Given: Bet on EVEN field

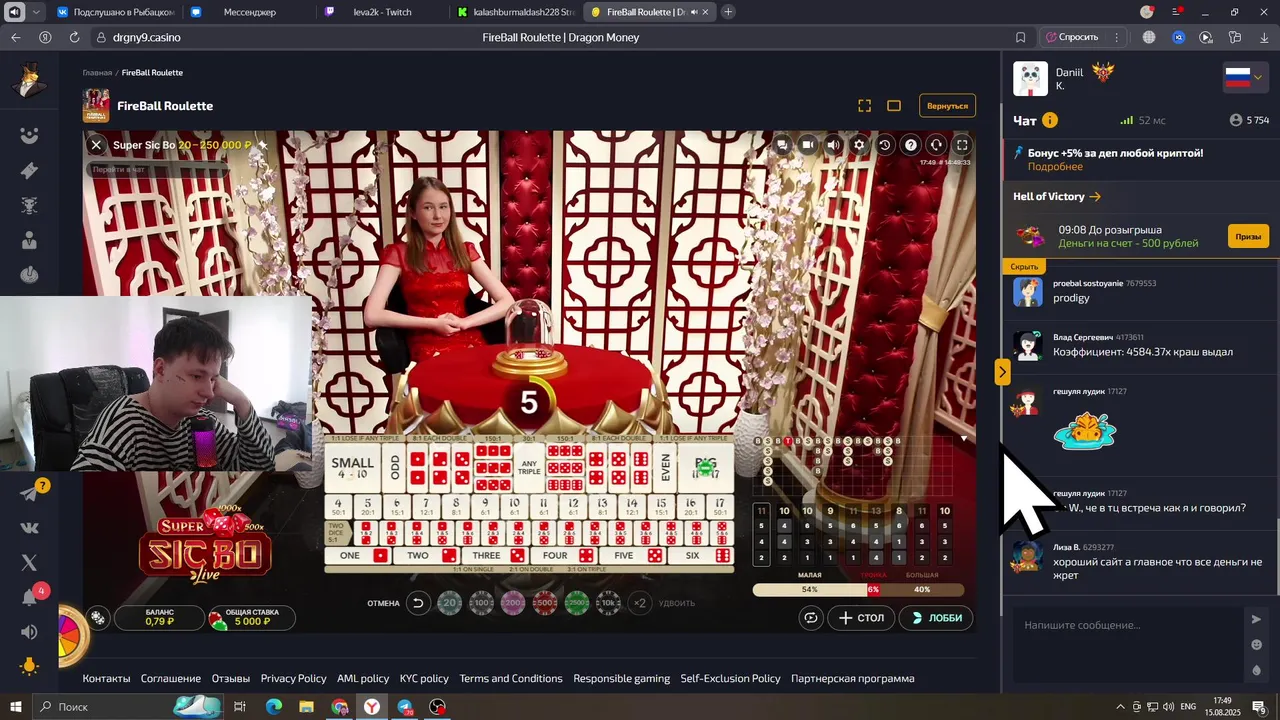Looking at the screenshot, I should [666, 467].
